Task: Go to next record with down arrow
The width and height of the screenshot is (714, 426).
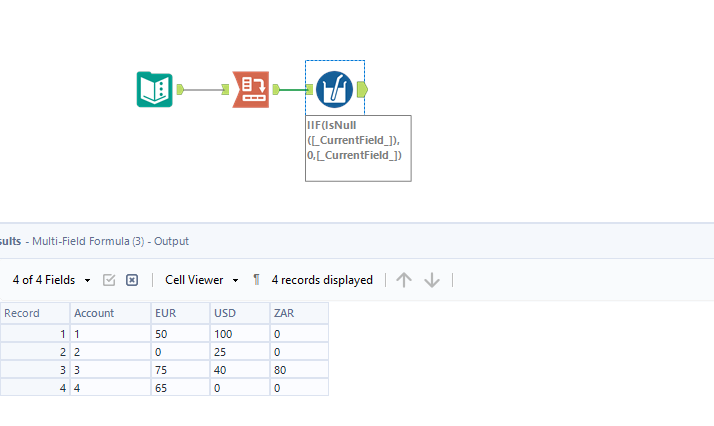Action: [x=432, y=280]
